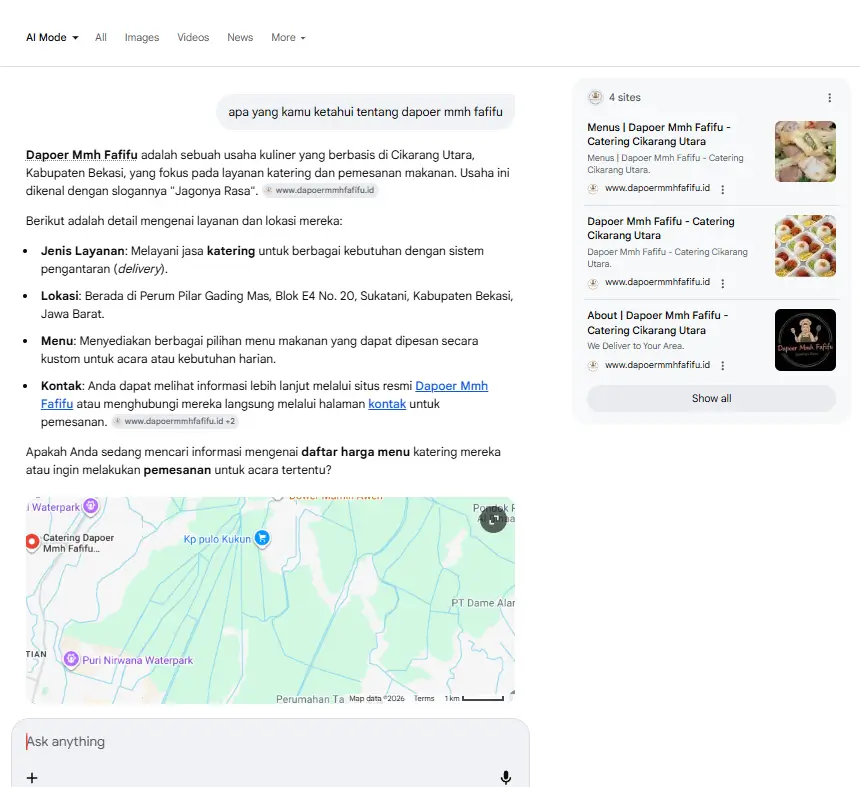860x787 pixels.
Task: Switch to the Videos tab
Action: [x=193, y=37]
